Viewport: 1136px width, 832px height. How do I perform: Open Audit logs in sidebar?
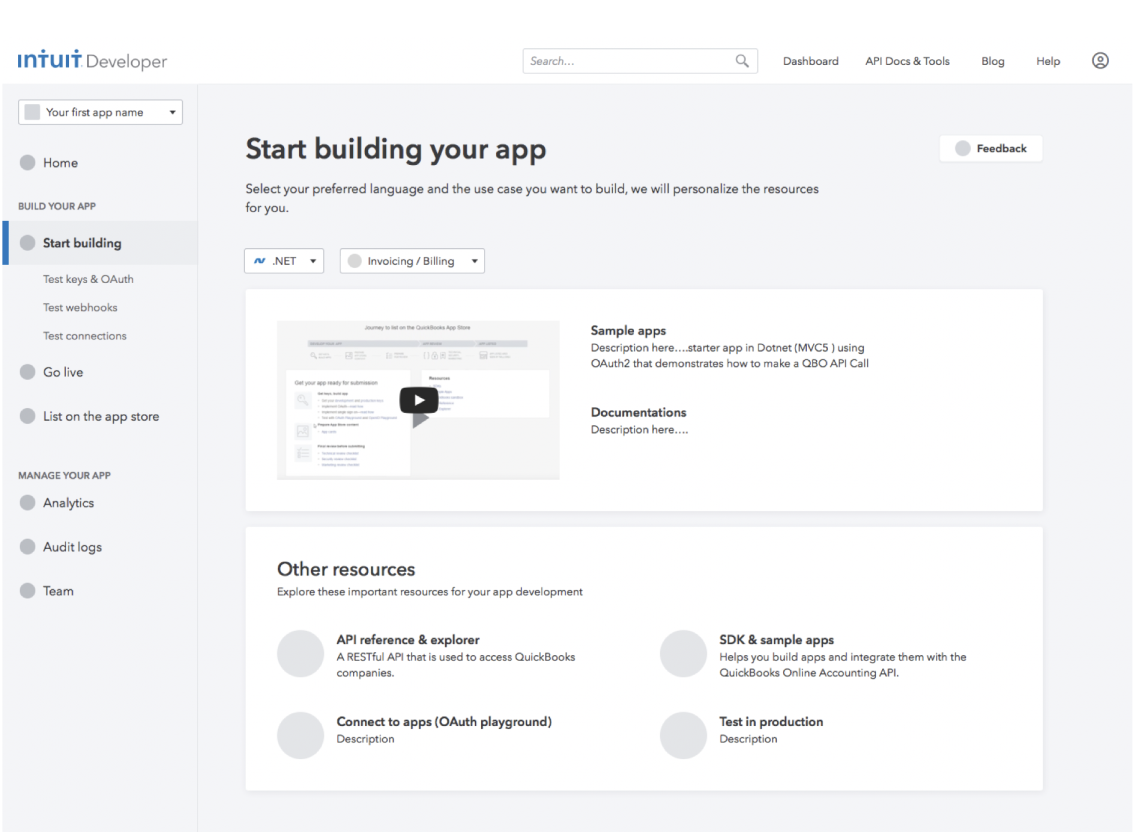[72, 547]
